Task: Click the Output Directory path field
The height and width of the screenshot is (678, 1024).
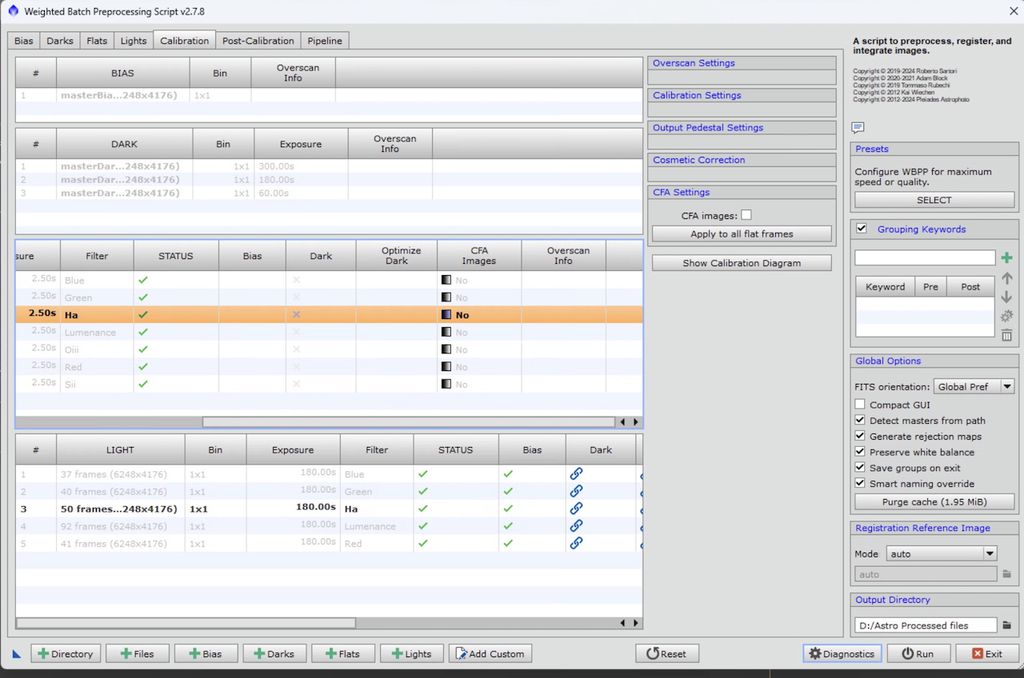Action: pos(925,626)
